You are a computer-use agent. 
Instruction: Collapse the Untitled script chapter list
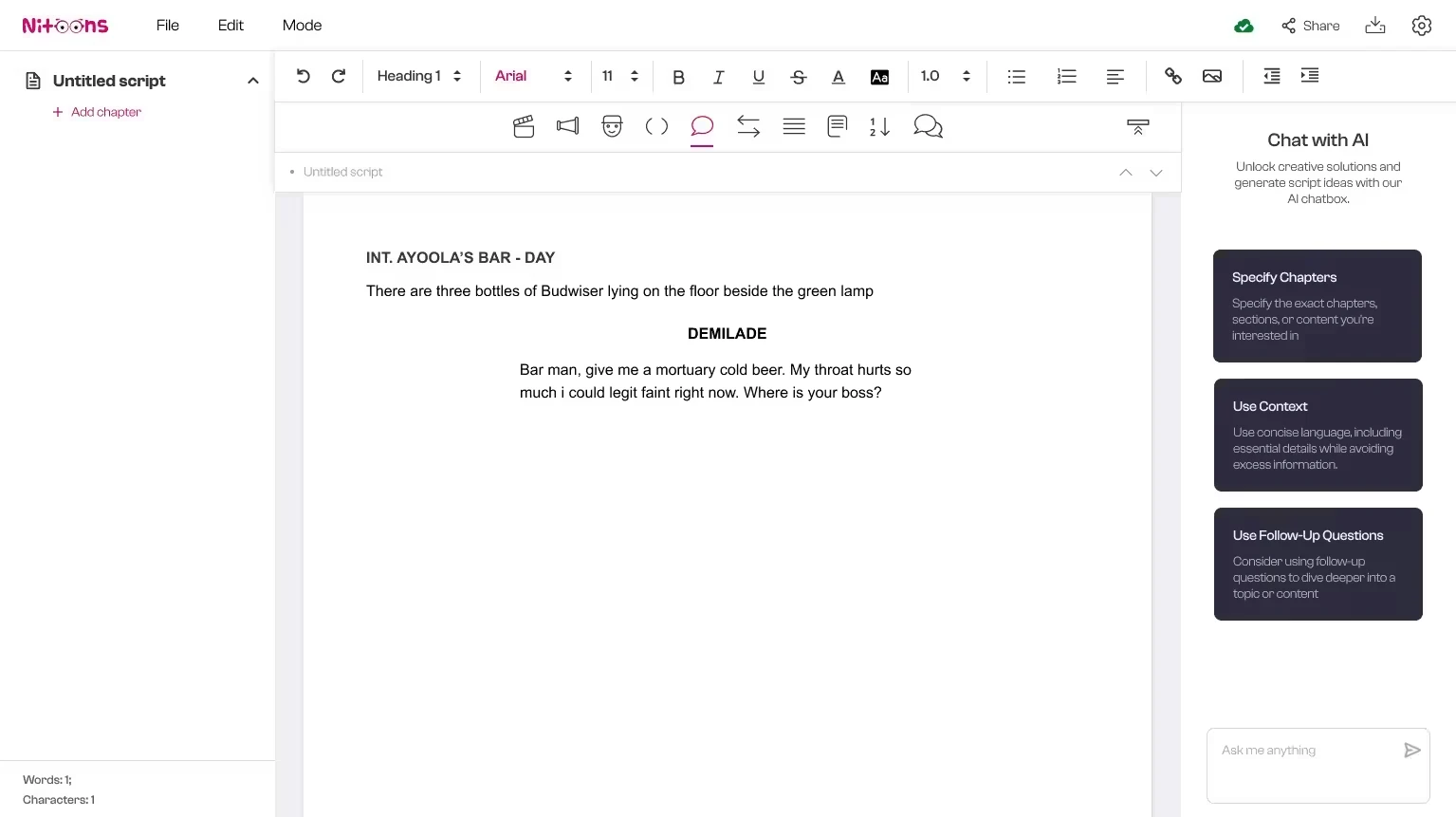point(253,81)
